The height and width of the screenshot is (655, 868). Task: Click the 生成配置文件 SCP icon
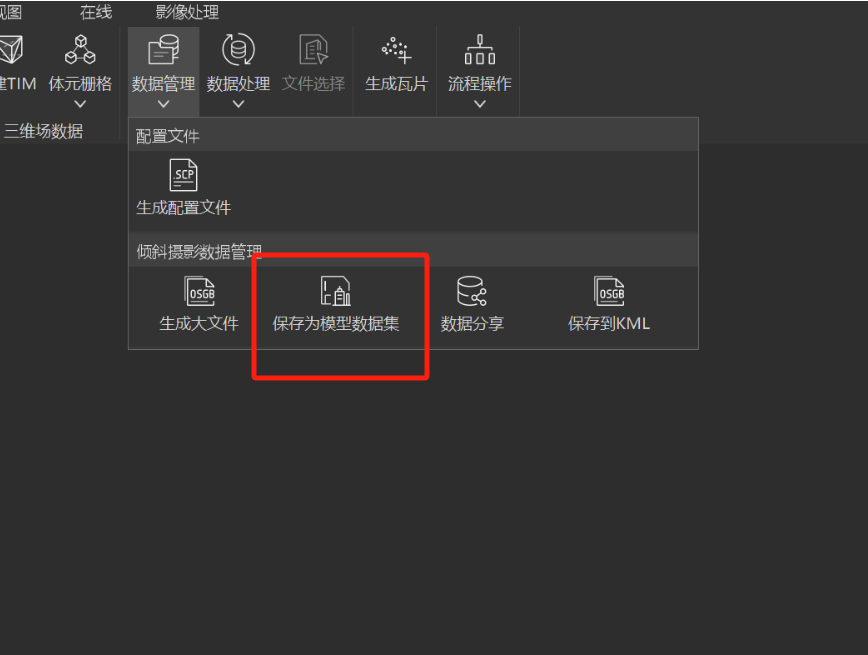183,175
